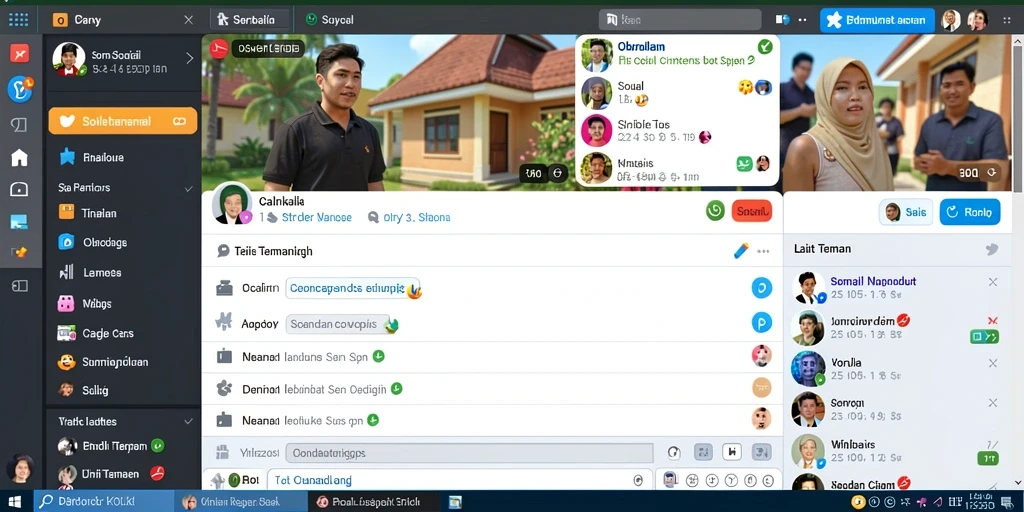Close the Cany tab

189,20
